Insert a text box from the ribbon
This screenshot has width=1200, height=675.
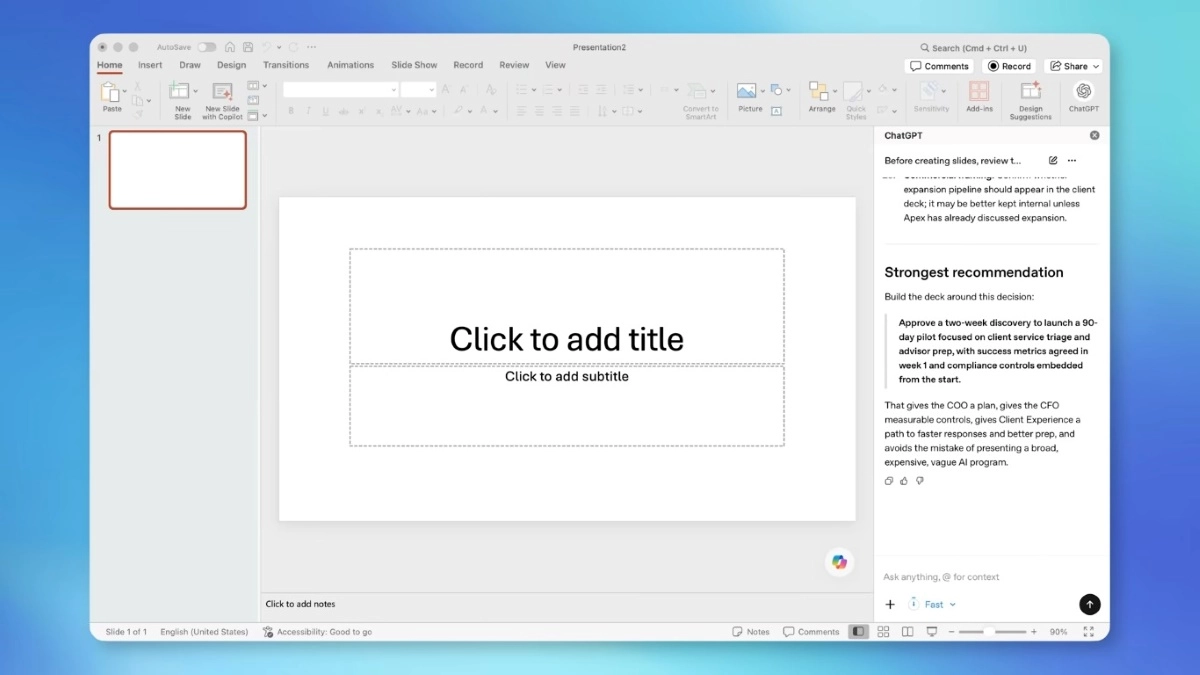(x=776, y=111)
